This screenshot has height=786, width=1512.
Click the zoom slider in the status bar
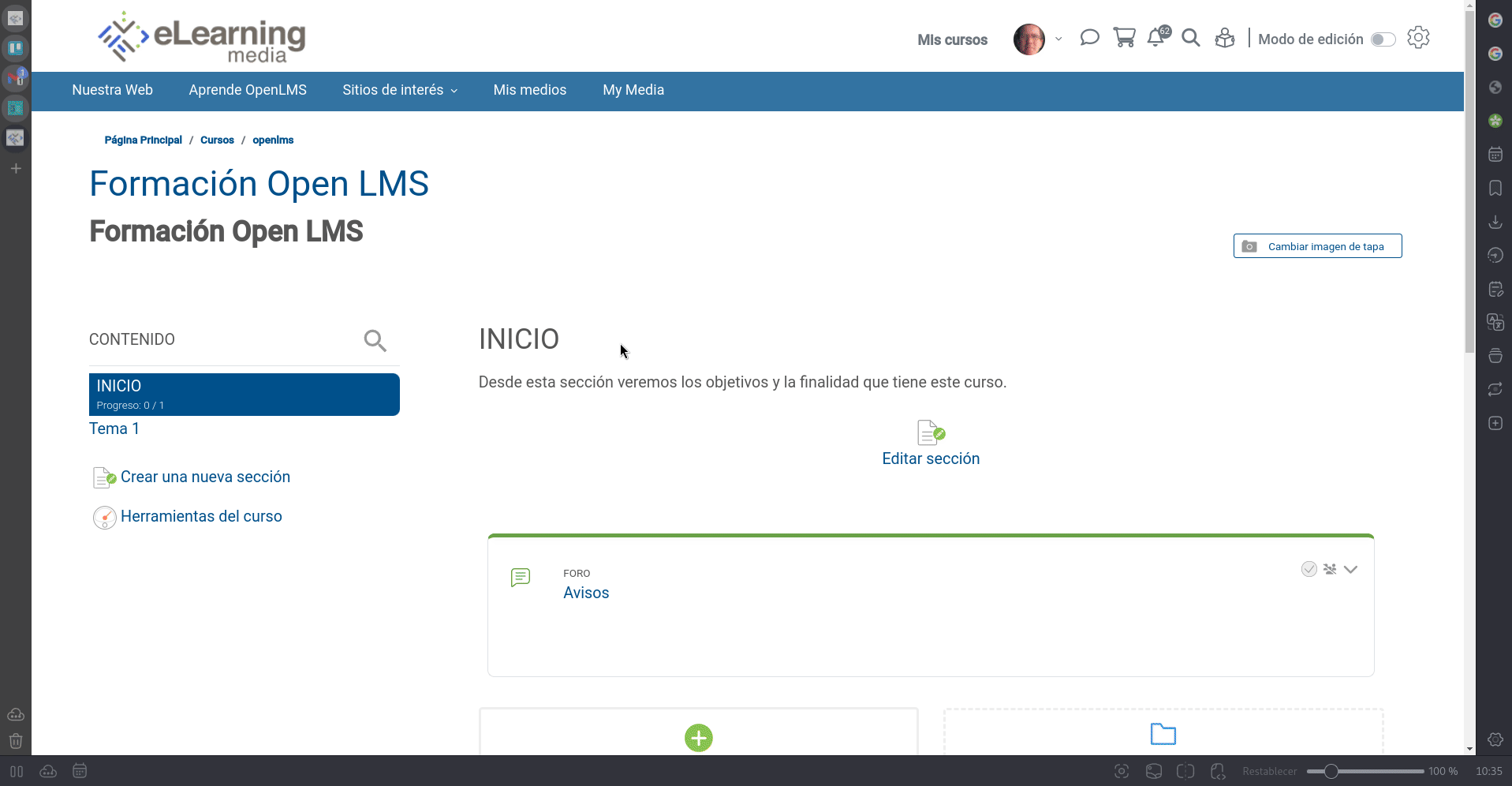(1365, 771)
